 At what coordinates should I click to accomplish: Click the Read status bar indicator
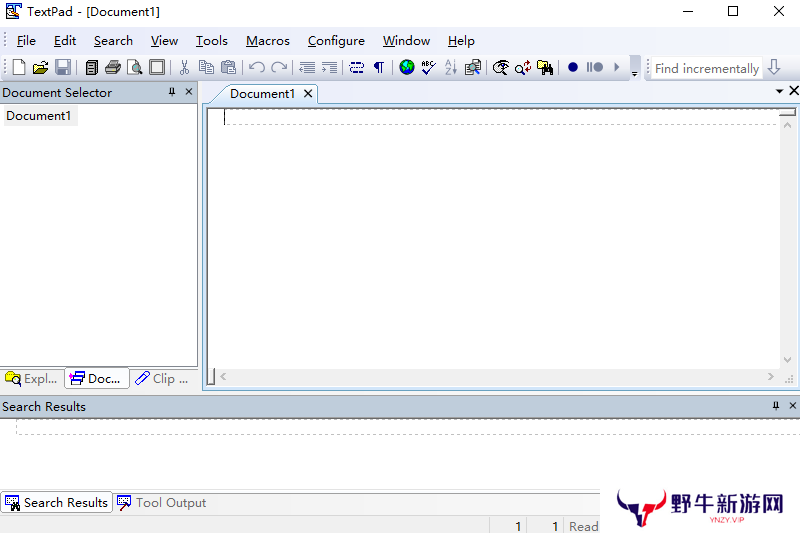pos(584,526)
